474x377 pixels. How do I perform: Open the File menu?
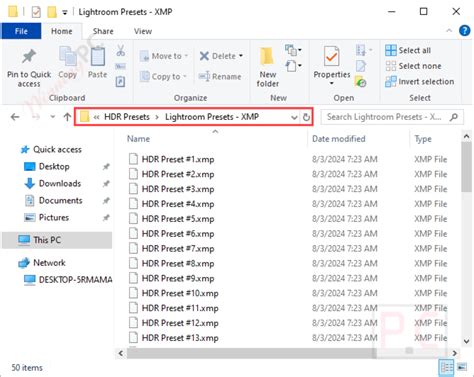coord(21,31)
